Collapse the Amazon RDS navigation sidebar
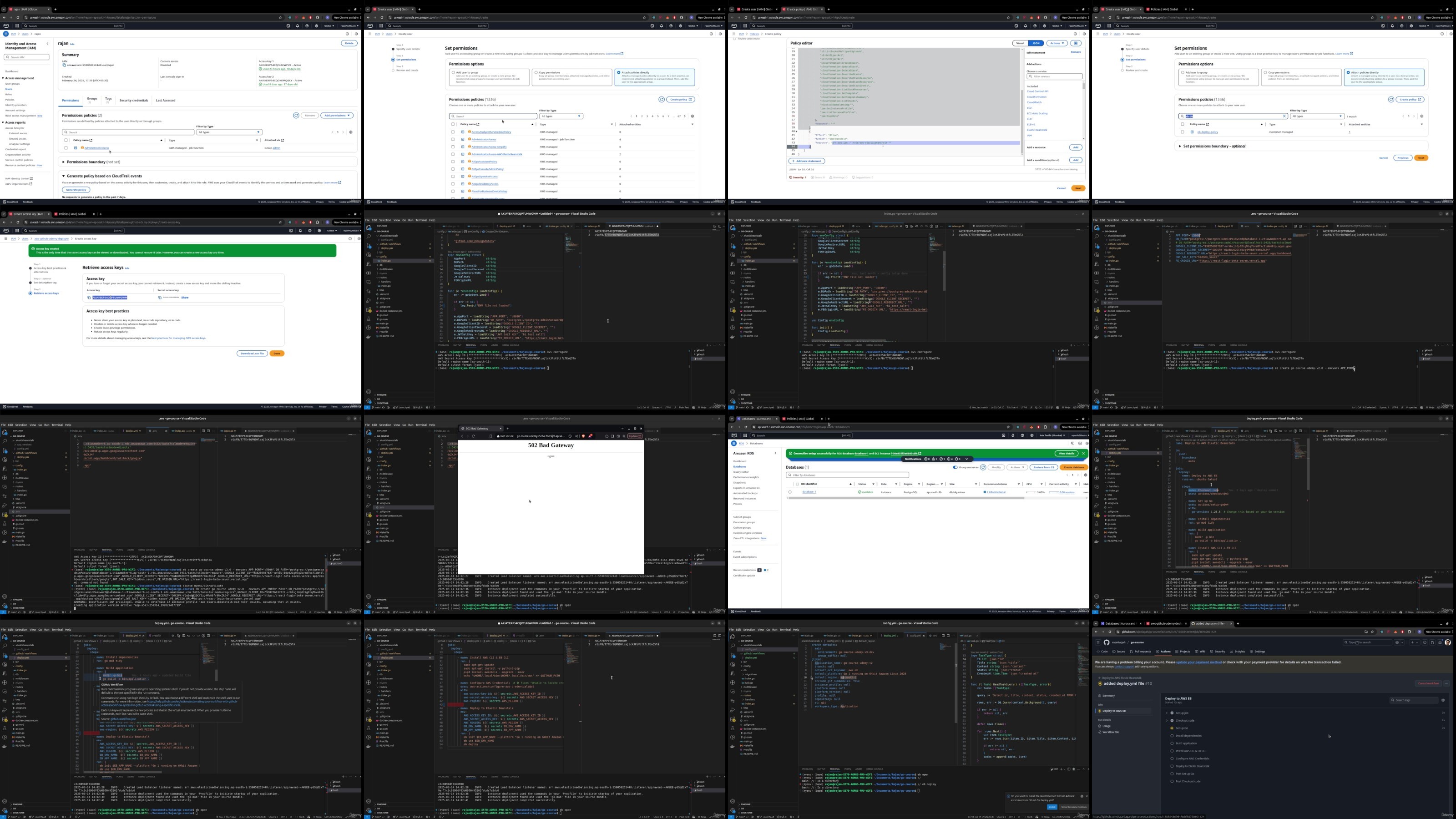The height and width of the screenshot is (819, 1456). (x=775, y=453)
